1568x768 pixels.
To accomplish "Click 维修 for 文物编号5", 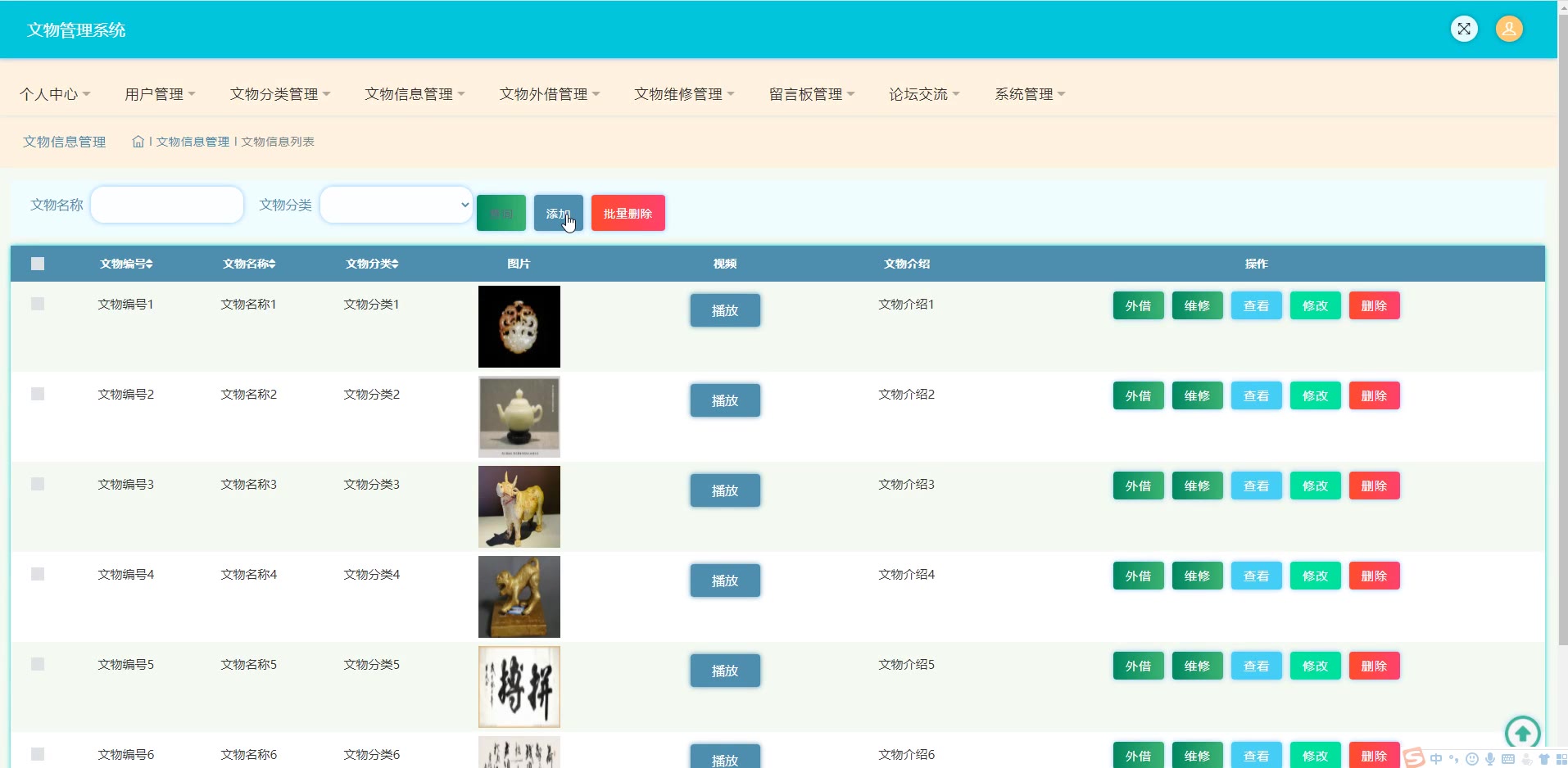I will pos(1197,666).
